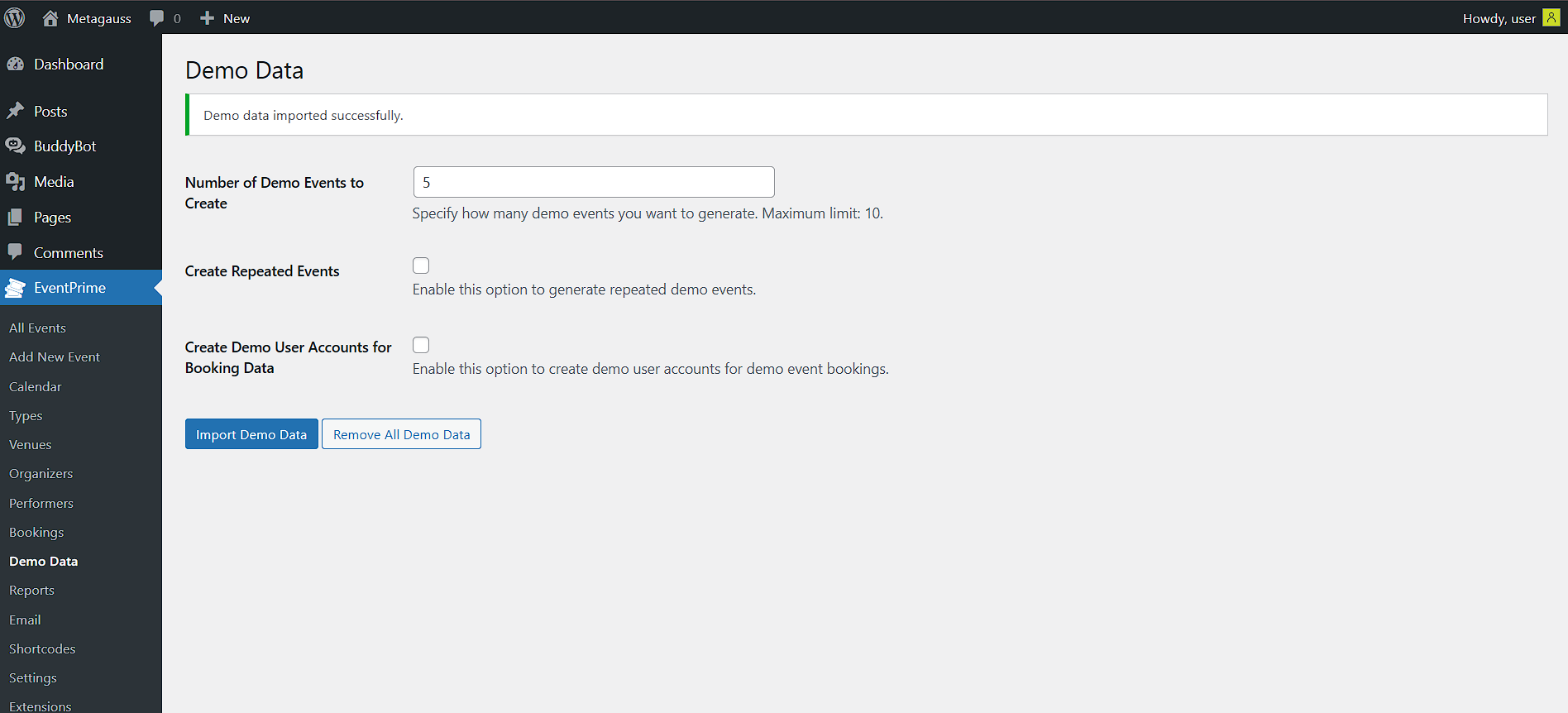Screen dimensions: 1568x713
Task: Click 'Enable this option to generate repeated' description
Action: pyautogui.click(x=584, y=290)
